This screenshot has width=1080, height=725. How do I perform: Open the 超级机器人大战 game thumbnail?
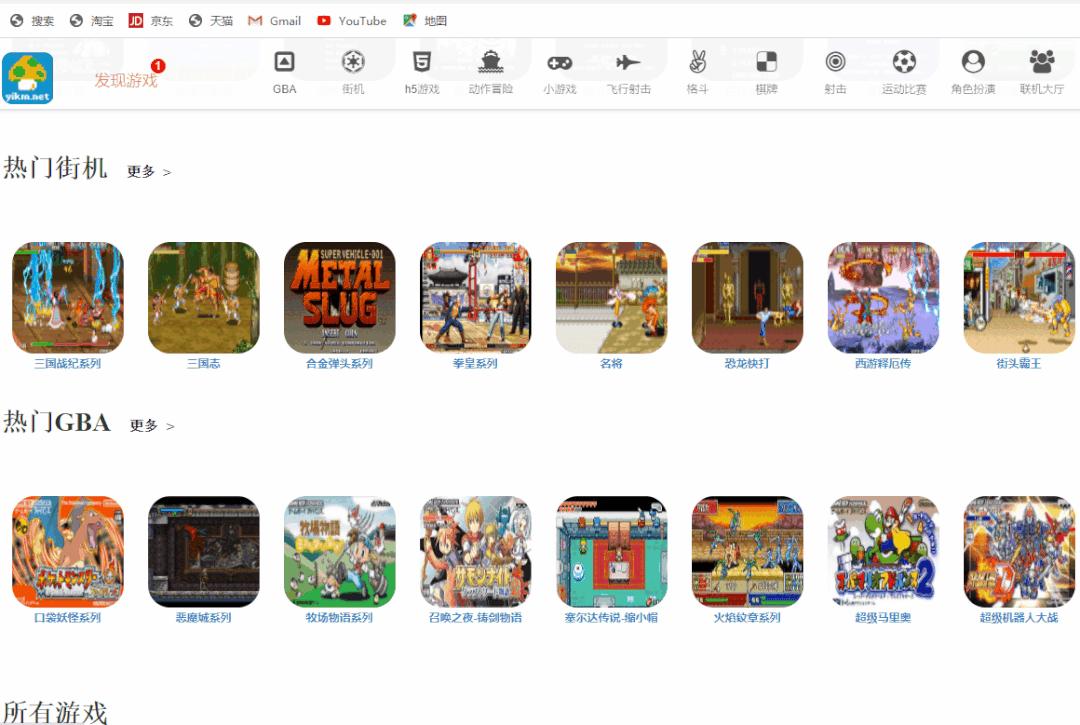point(1019,551)
